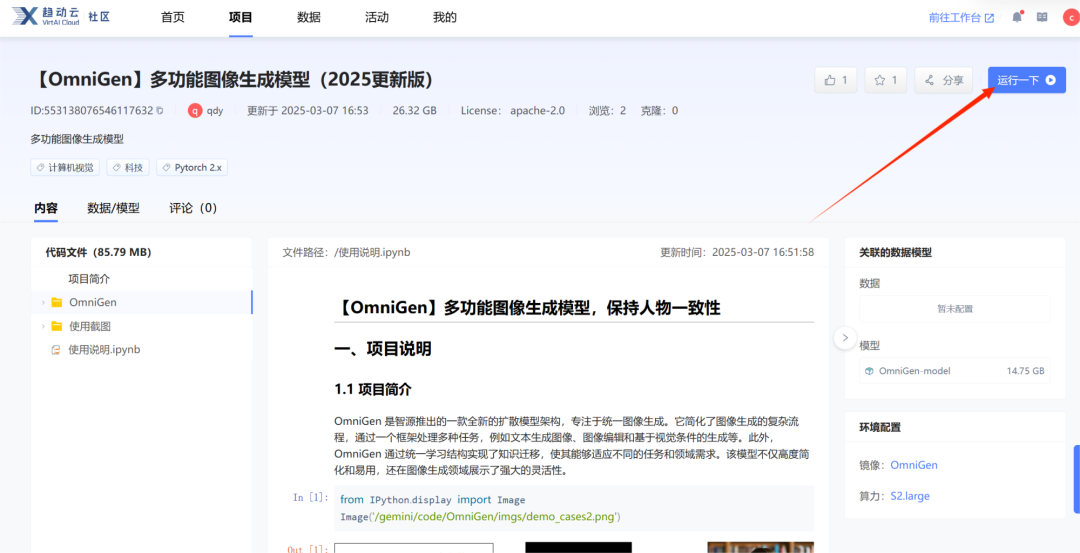1080x553 pixels.
Task: Click the right-side page scrollbar
Action: tap(1077, 479)
